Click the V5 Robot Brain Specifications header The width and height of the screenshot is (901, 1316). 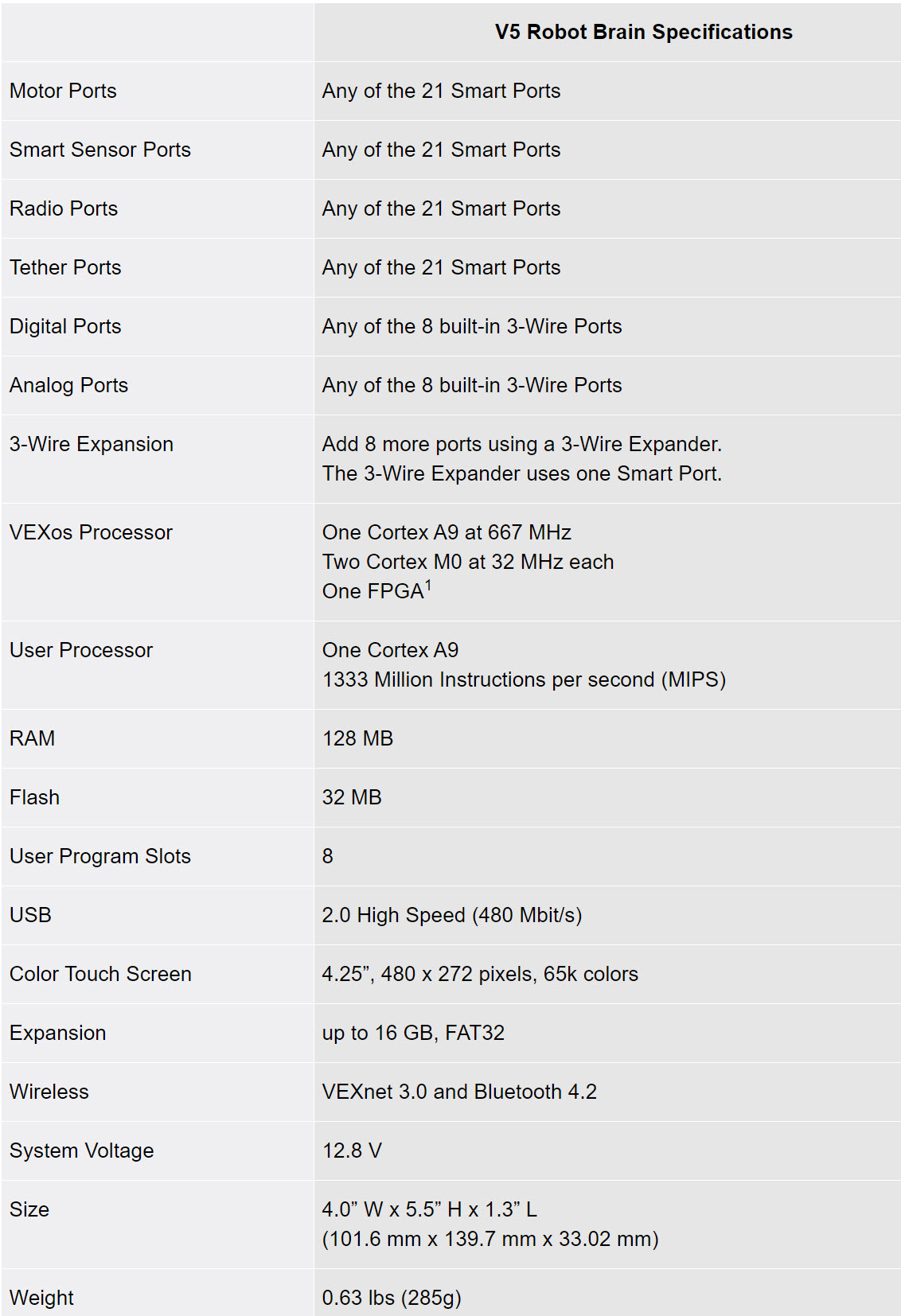point(643,32)
